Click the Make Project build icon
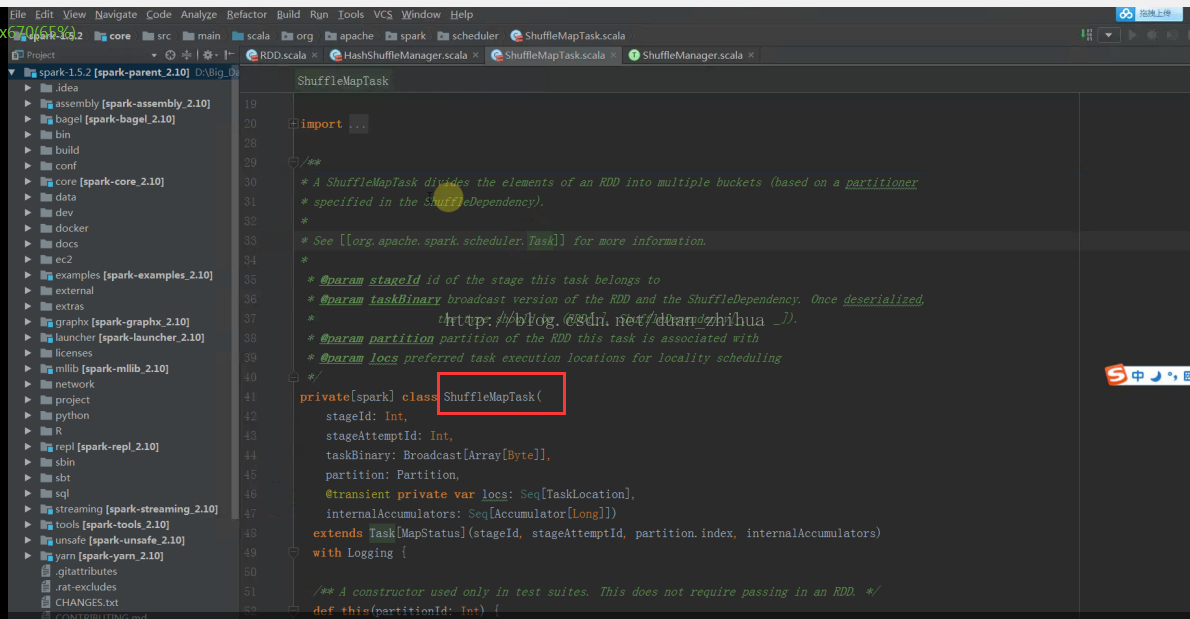The width and height of the screenshot is (1190, 619). point(1087,35)
